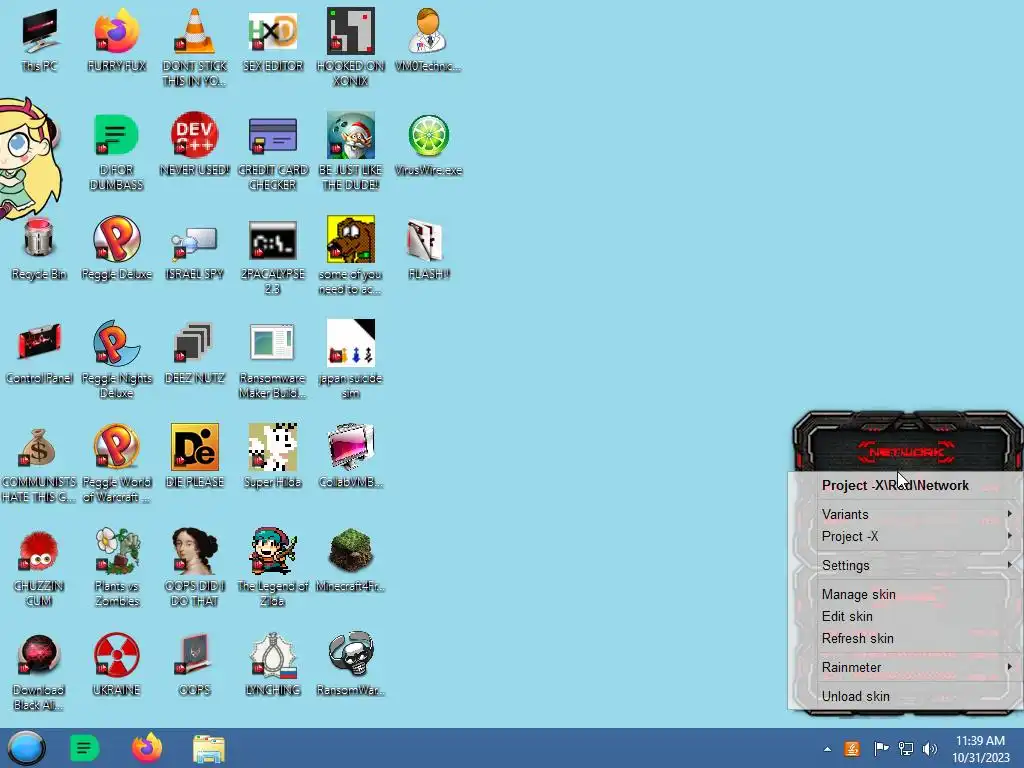1024x768 pixels.
Task: Expand the Project -X submenu
Action: click(917, 536)
